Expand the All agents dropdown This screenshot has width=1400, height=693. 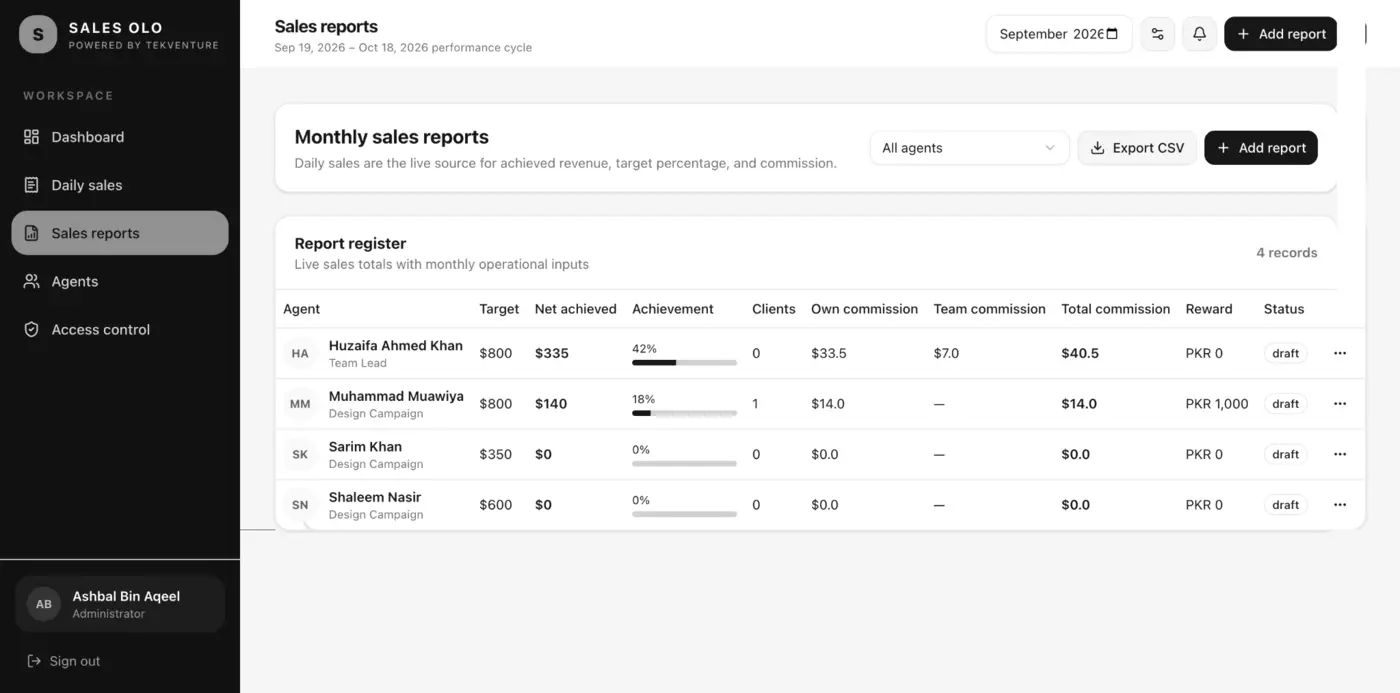[x=969, y=148]
